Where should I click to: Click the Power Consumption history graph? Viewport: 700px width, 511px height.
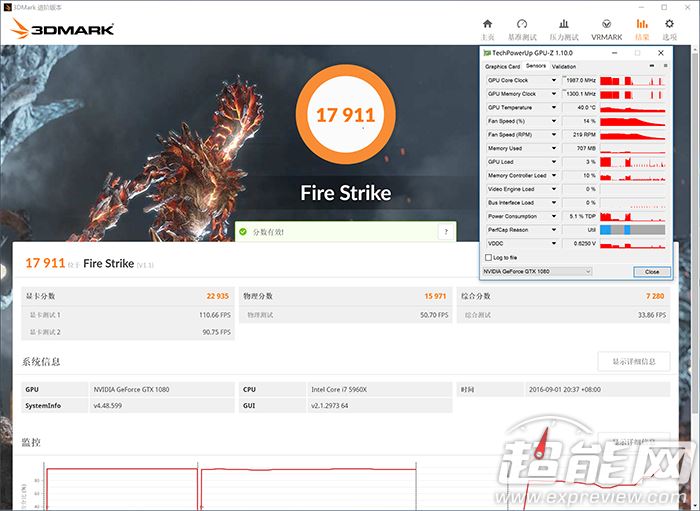click(633, 216)
